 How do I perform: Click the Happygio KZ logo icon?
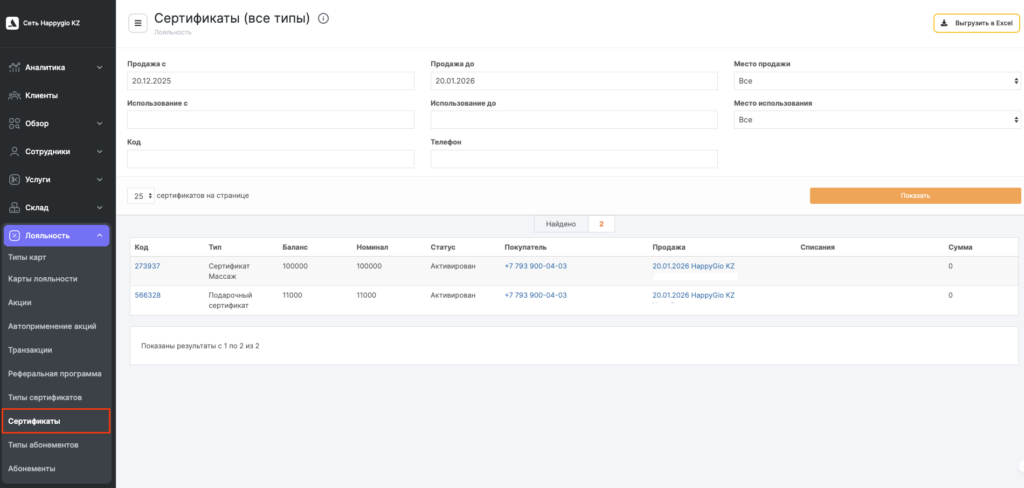(x=14, y=23)
